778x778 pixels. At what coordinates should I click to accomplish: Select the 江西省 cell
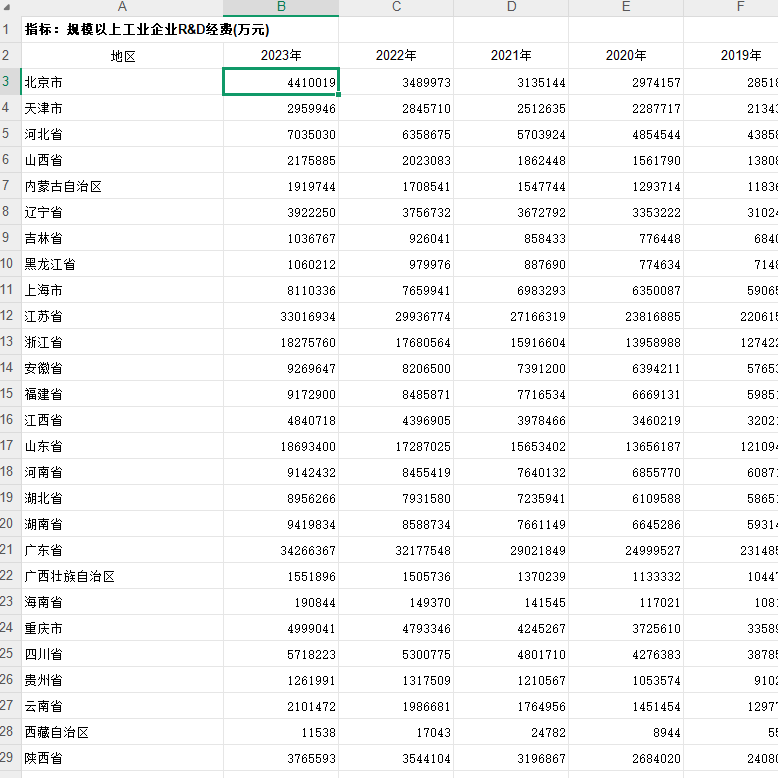123,420
